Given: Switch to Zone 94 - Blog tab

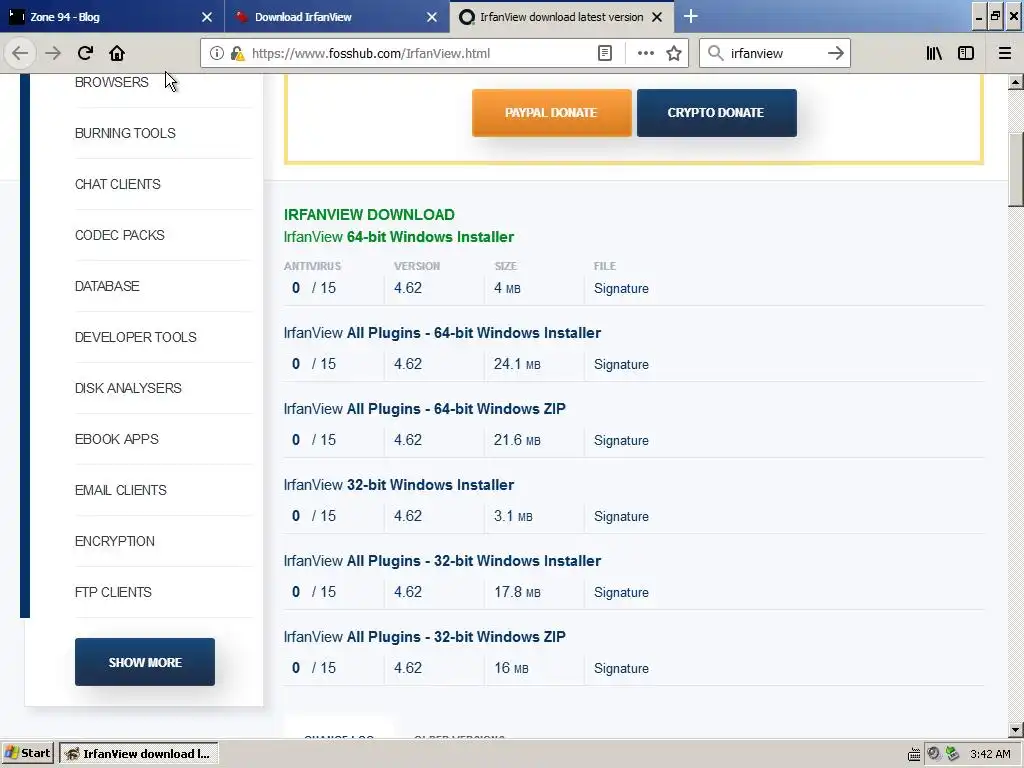Looking at the screenshot, I should [111, 17].
